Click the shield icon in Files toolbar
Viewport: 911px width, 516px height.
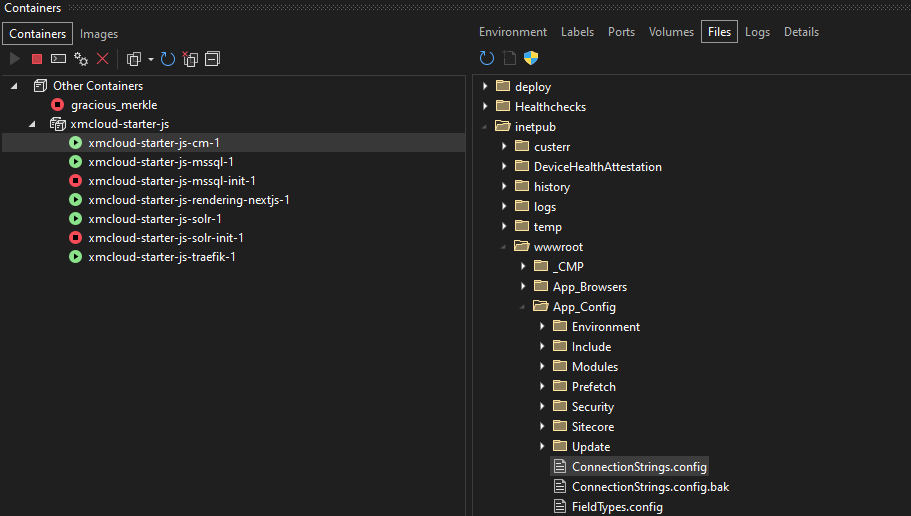[x=531, y=58]
